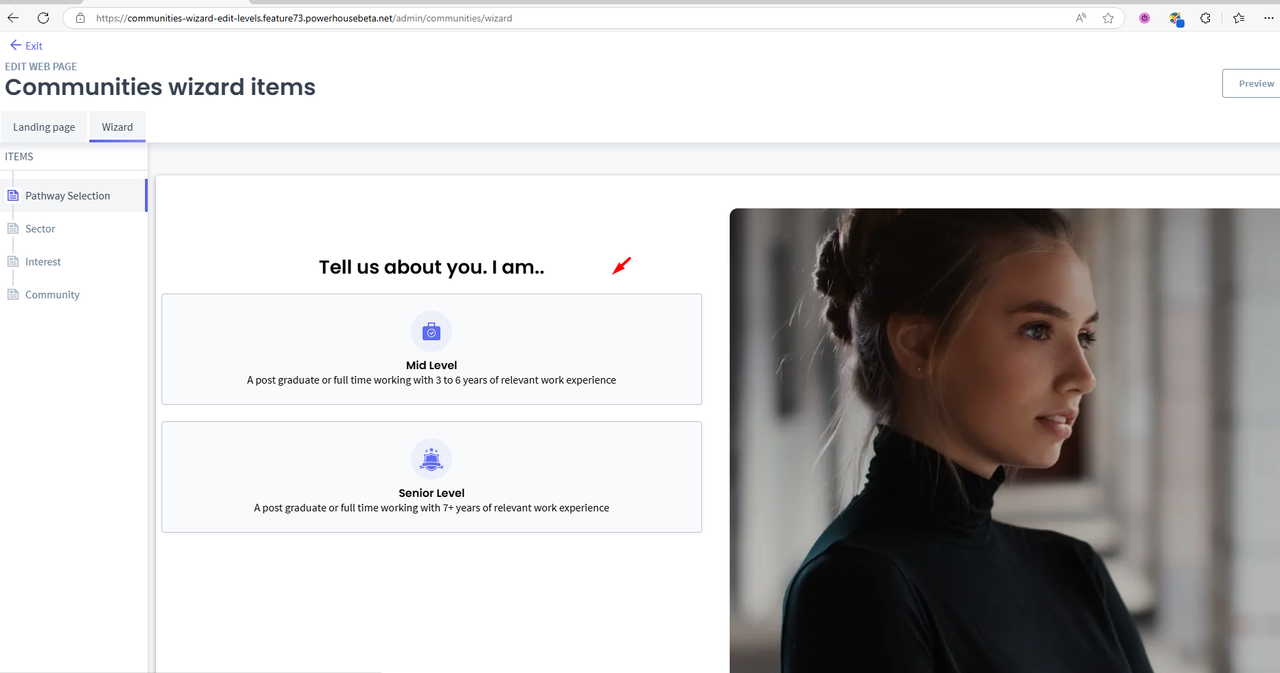Click the ITEMS sidebar header
This screenshot has height=673, width=1280.
tap(19, 157)
